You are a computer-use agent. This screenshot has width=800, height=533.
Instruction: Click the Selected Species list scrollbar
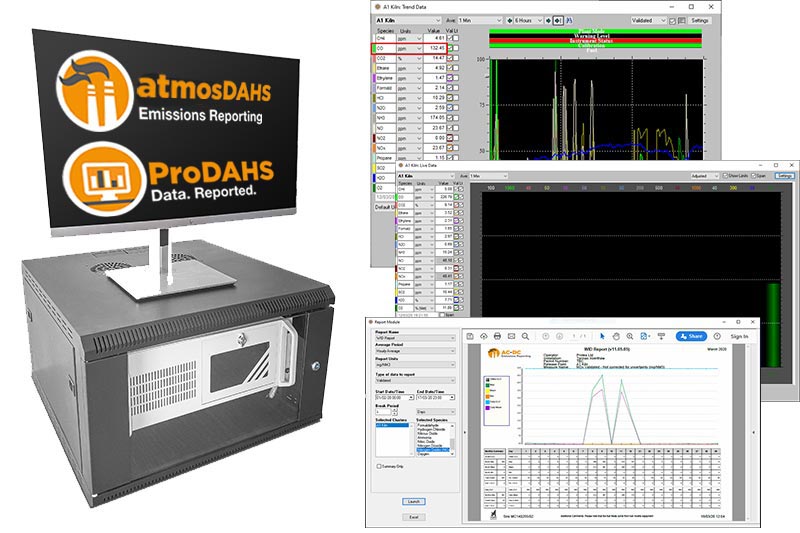[x=453, y=439]
